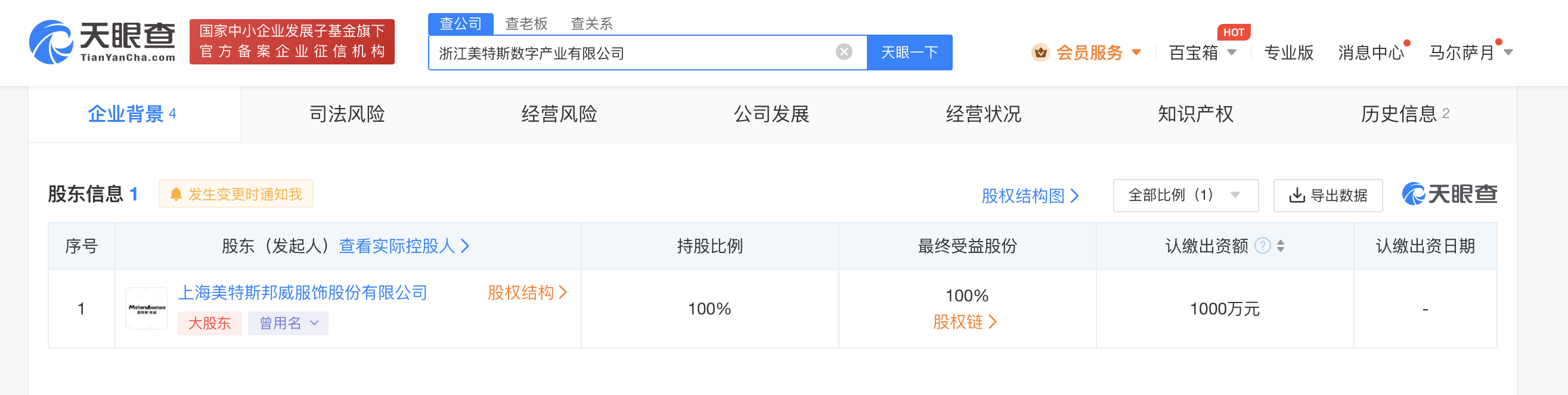Clear the search box with X icon
Image resolution: width=1568 pixels, height=395 pixels.
tap(844, 52)
